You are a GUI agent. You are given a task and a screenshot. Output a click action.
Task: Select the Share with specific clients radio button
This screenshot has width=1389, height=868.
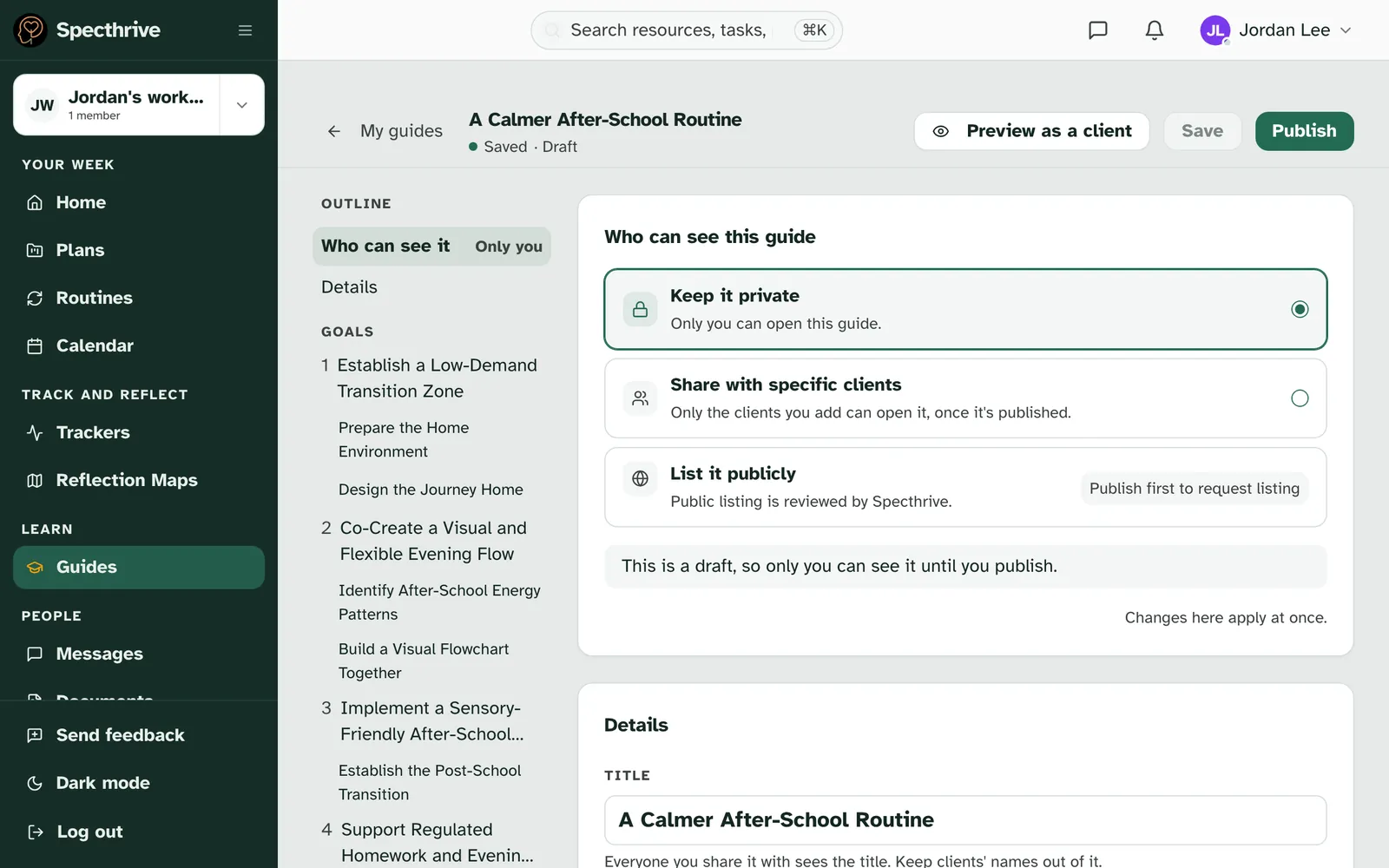click(1300, 398)
